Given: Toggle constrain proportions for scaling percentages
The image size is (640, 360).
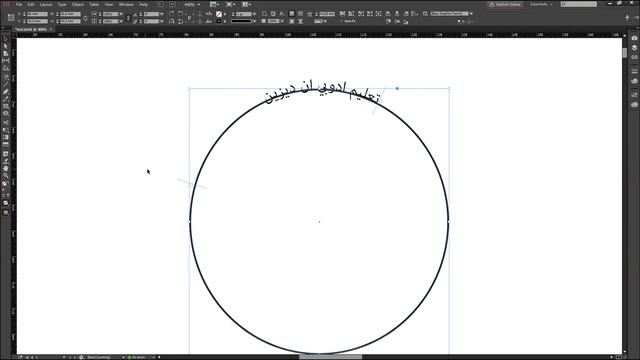Looking at the screenshot, I should (x=128, y=18).
